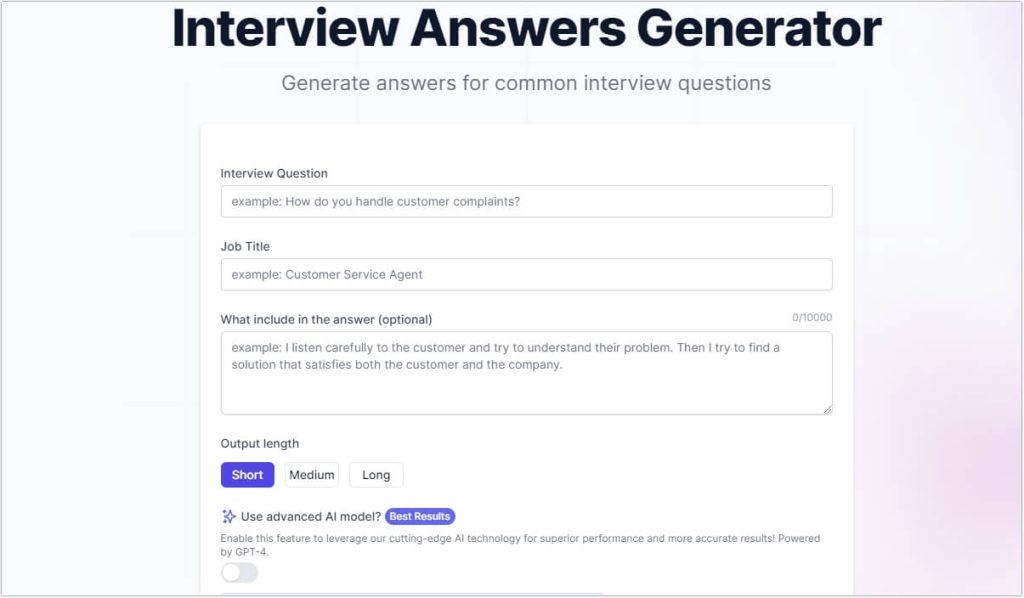Click the purple Best Results badge
This screenshot has width=1024, height=598.
(420, 516)
